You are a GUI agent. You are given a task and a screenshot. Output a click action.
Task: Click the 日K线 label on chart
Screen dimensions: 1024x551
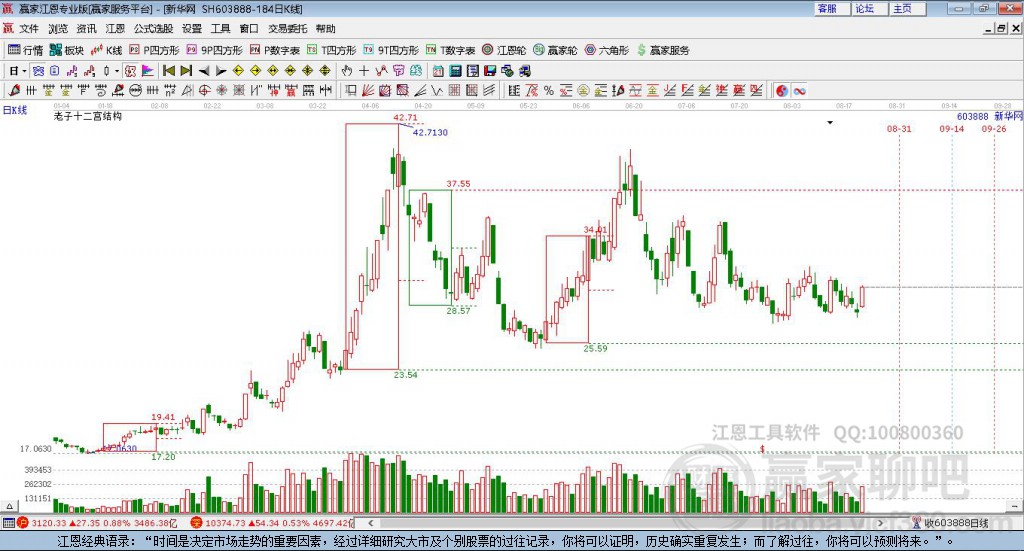point(15,110)
